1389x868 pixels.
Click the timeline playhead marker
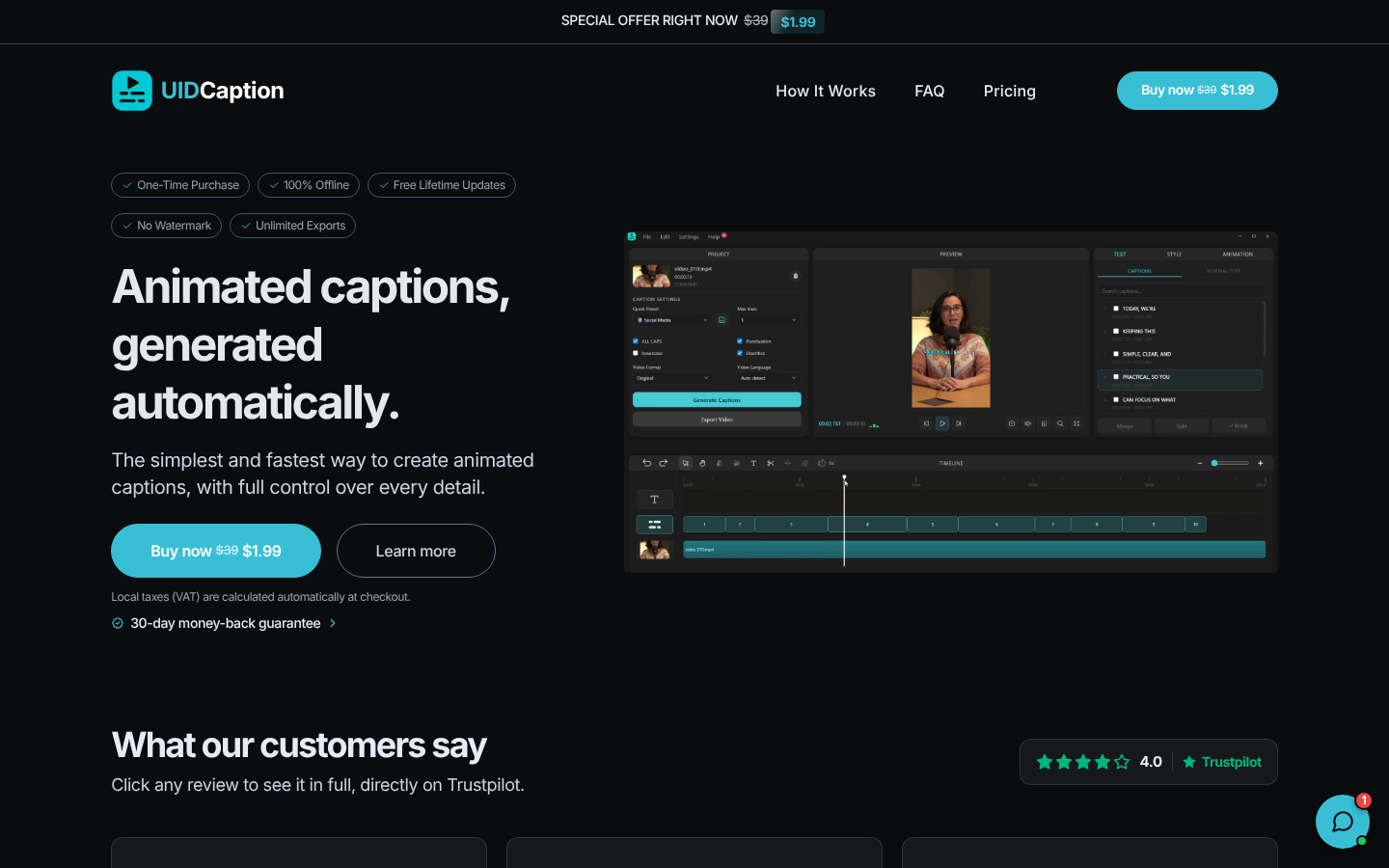[844, 477]
